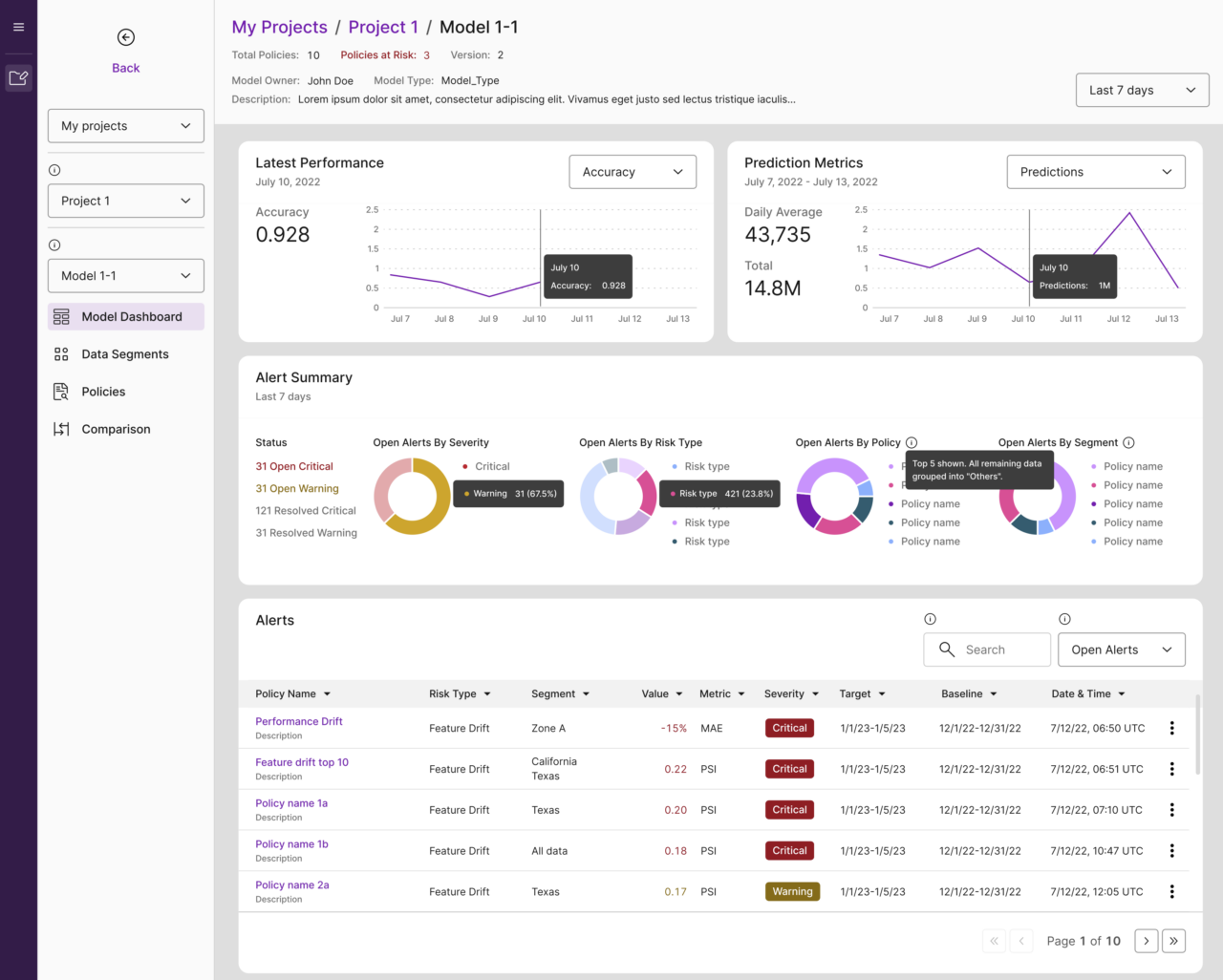1223x980 pixels.
Task: Click the My Projects breadcrumb link
Action: click(279, 27)
